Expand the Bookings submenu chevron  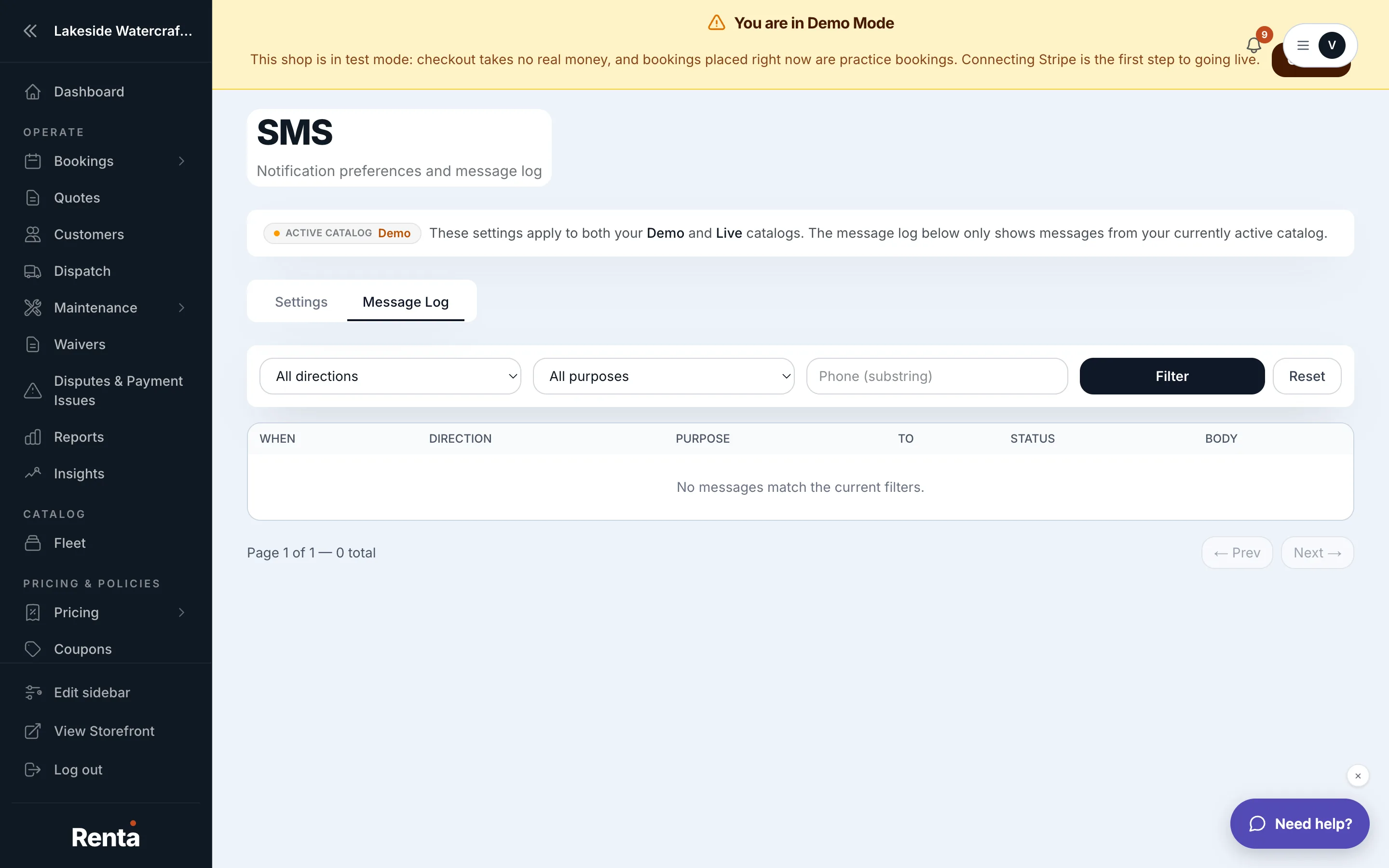coord(181,162)
